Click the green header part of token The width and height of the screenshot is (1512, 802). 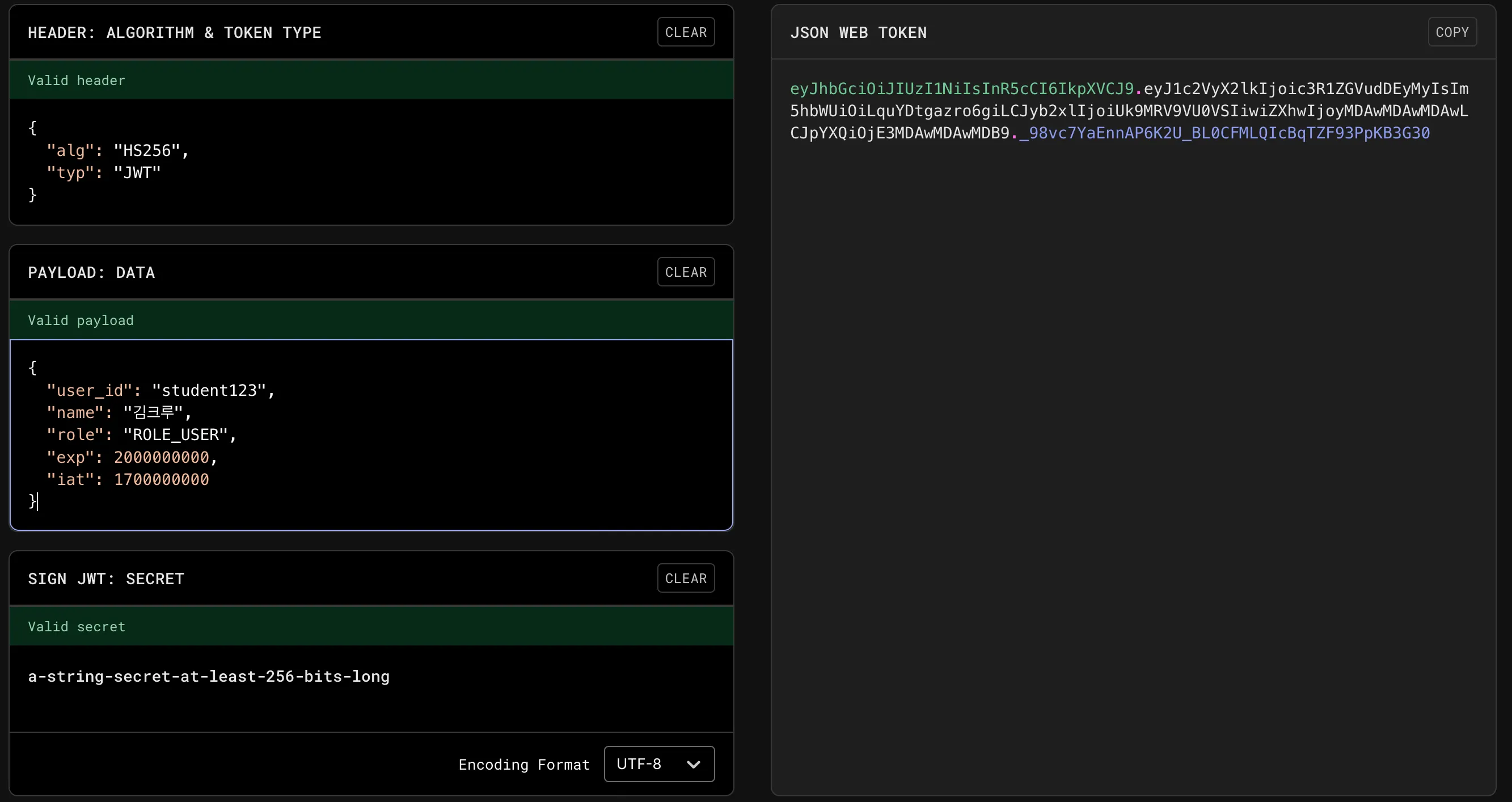click(961, 88)
